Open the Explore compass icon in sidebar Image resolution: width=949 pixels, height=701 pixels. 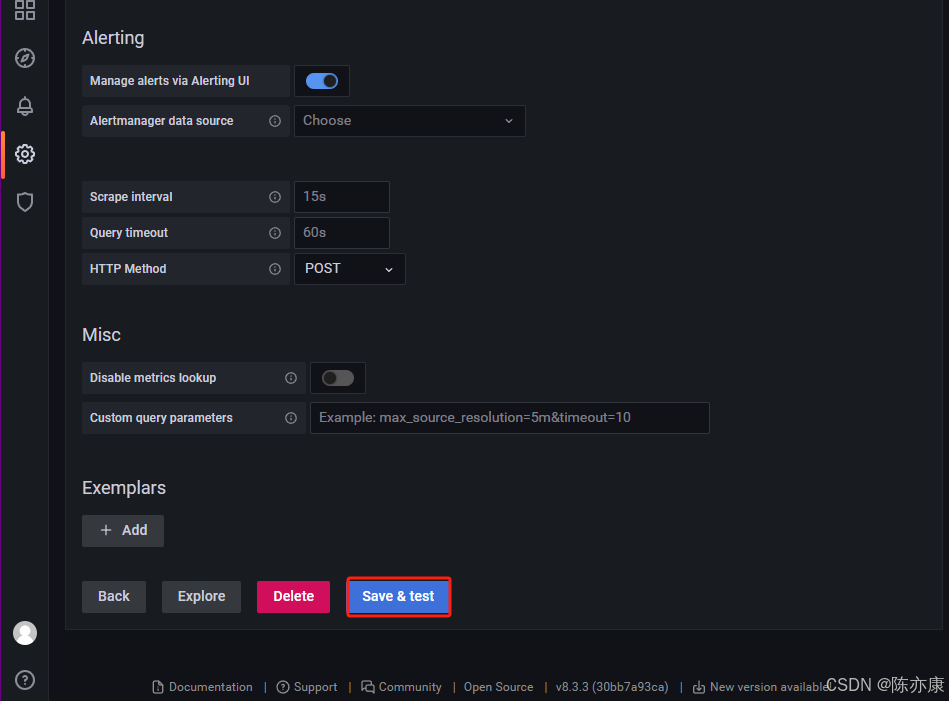click(x=25, y=58)
